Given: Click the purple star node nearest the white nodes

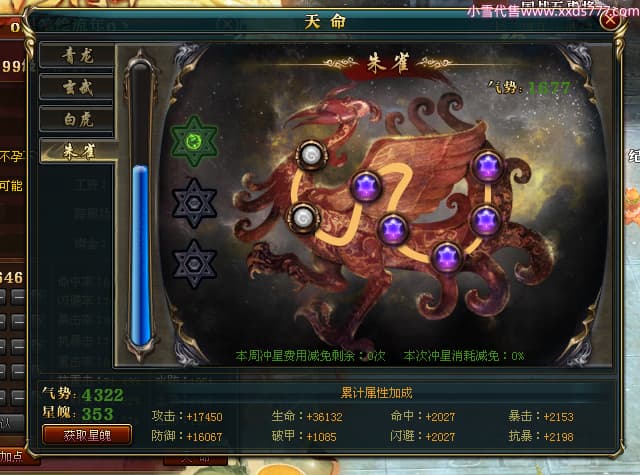Looking at the screenshot, I should click(x=366, y=186).
